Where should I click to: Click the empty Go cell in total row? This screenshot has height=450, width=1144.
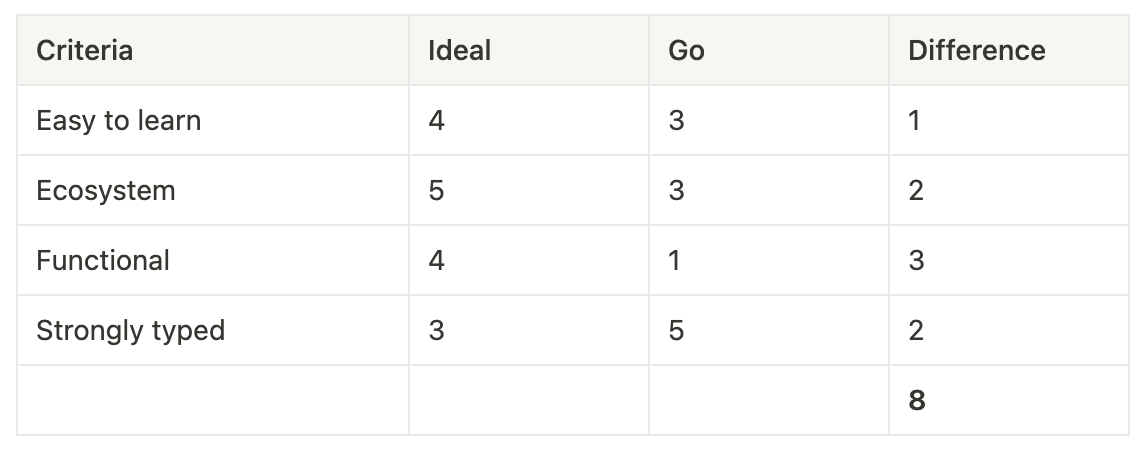pos(769,400)
